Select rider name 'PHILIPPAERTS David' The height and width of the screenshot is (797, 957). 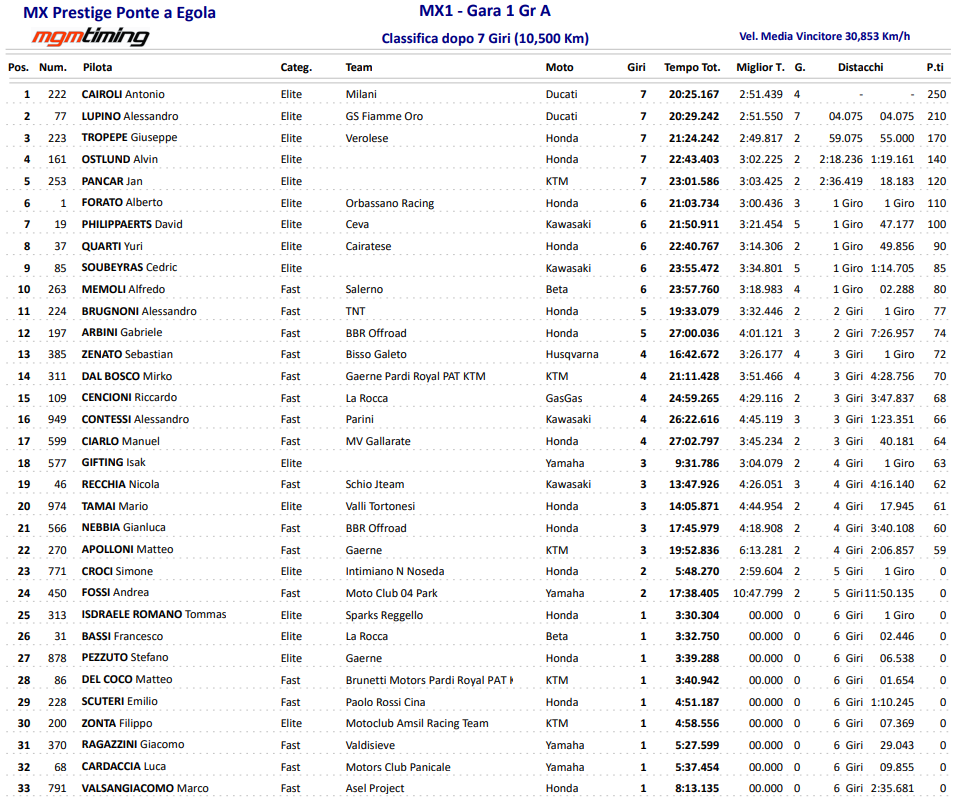coord(132,224)
